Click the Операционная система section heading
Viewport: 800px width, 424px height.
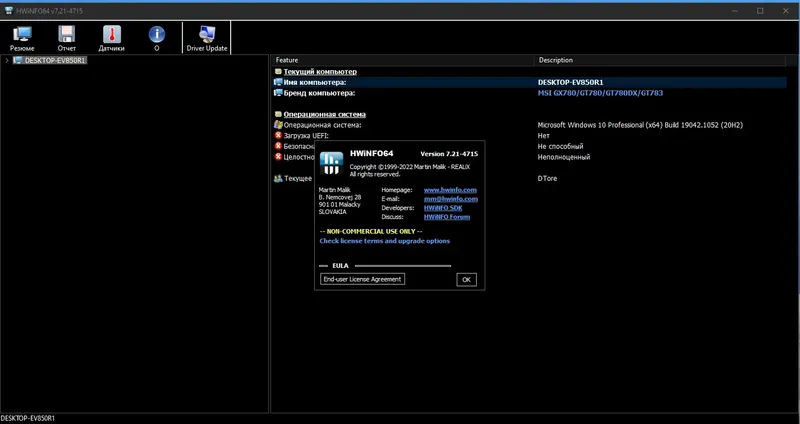pos(324,114)
